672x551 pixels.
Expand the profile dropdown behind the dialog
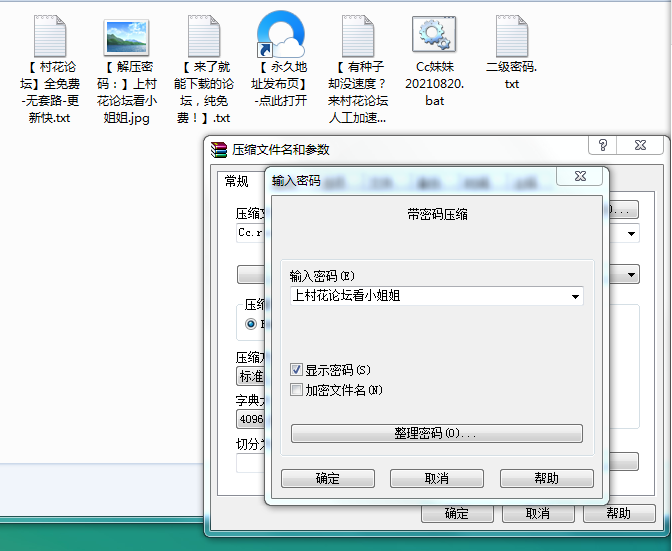coord(631,274)
